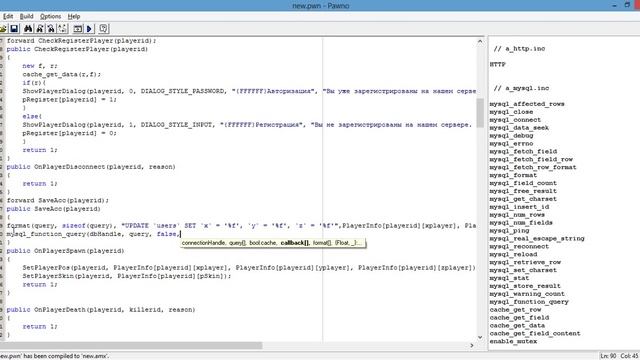The image size is (640, 360).
Task: Select mysql_num_rows in the function list
Action: (x=517, y=215)
